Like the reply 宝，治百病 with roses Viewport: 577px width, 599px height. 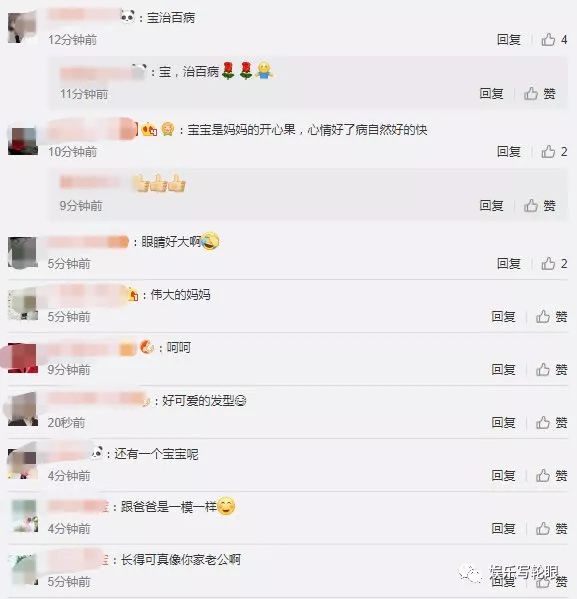point(540,94)
